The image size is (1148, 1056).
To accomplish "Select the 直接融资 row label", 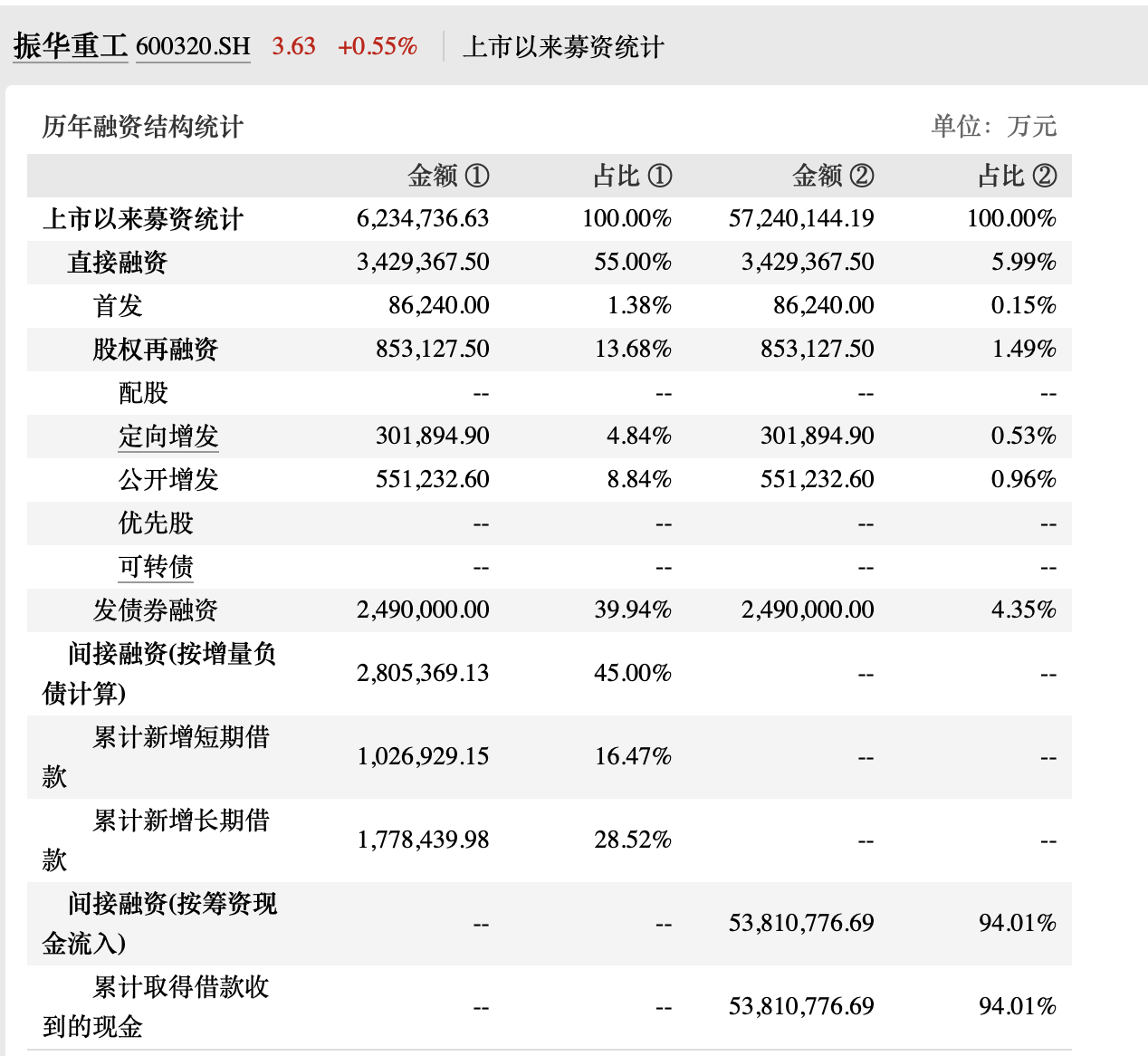I will (x=118, y=263).
